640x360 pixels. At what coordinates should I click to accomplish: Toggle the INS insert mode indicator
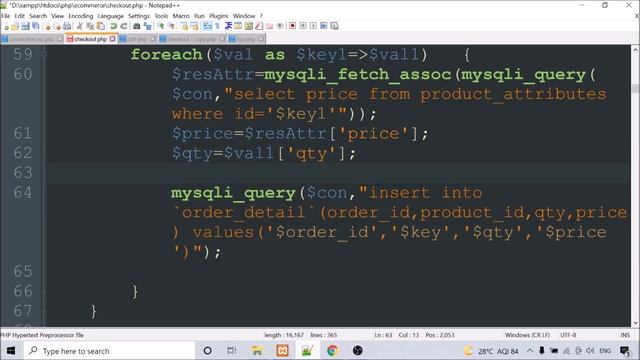pyautogui.click(x=625, y=335)
